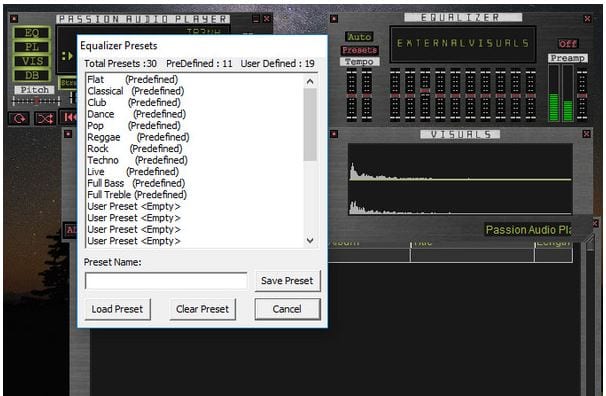
Task: Click the preset list down arrow
Action: 310,240
